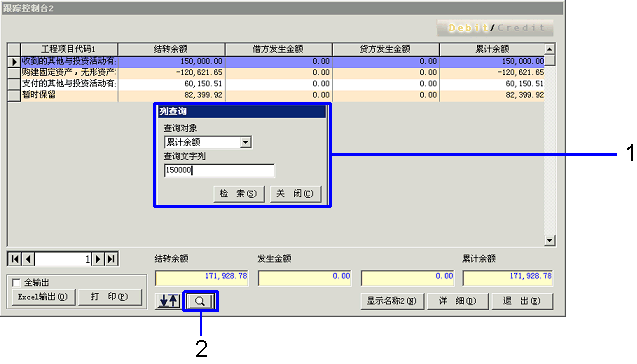Click the 82,399.92 cell under 累计余额

click(x=492, y=95)
